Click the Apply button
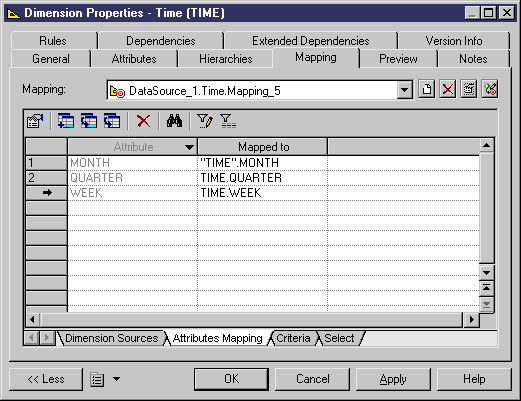Viewport: 521px width, 401px height. (x=393, y=379)
